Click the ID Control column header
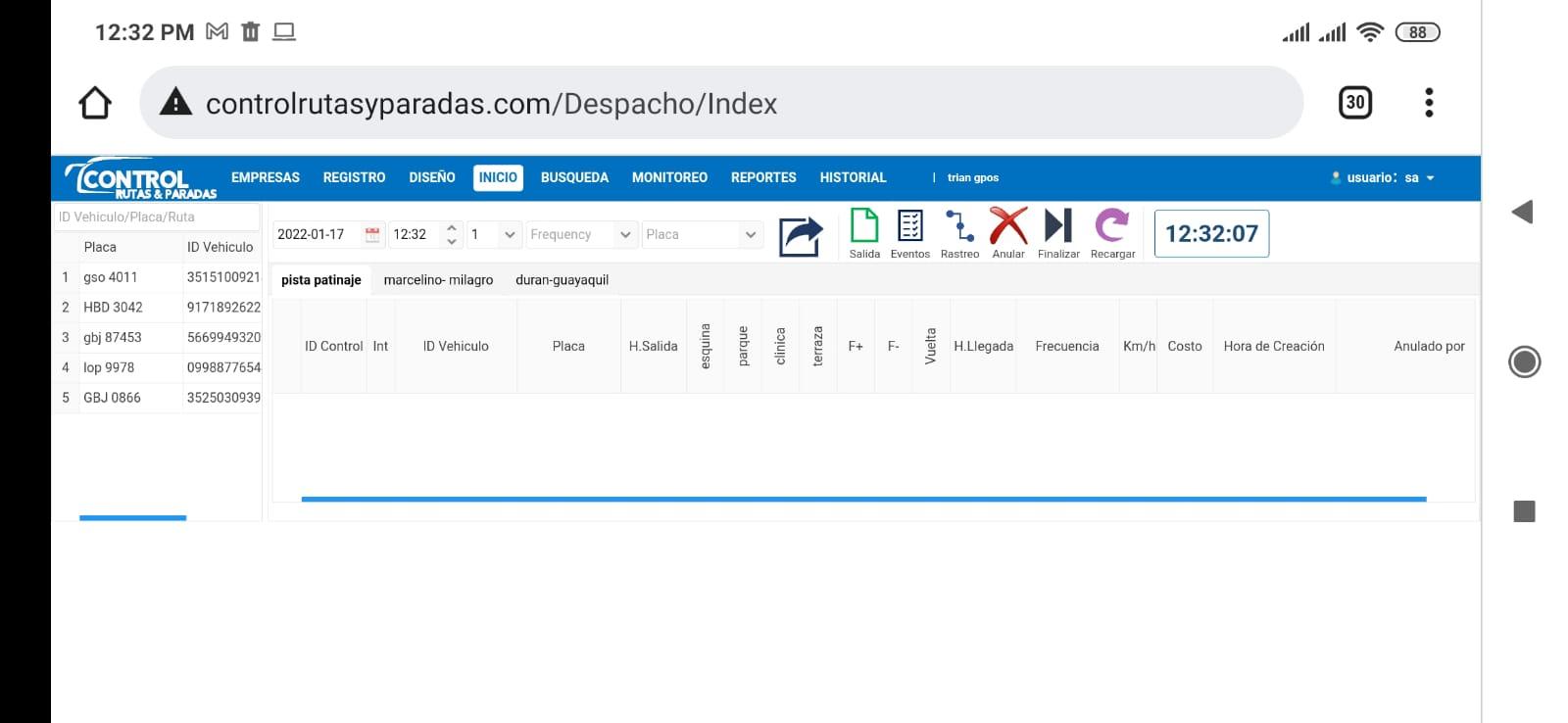This screenshot has width=1568, height=723. [x=333, y=346]
